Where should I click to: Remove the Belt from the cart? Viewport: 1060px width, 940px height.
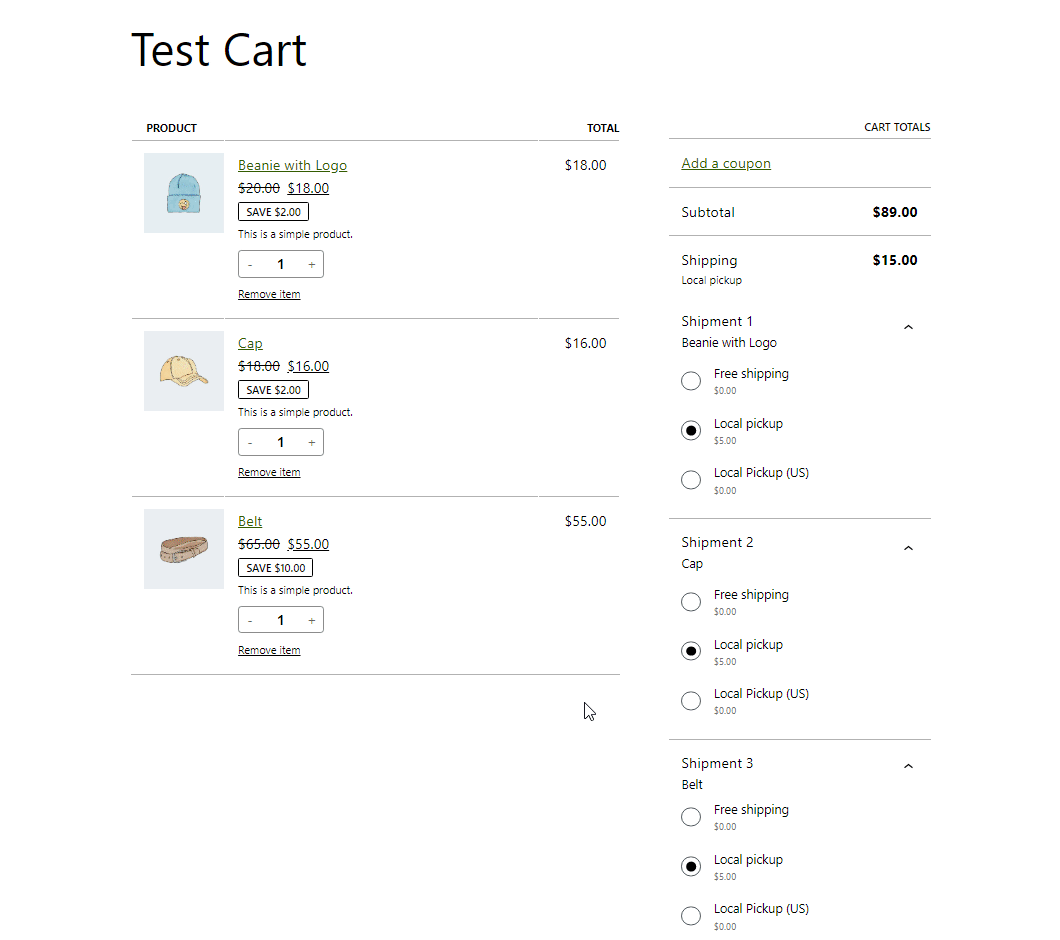[269, 649]
